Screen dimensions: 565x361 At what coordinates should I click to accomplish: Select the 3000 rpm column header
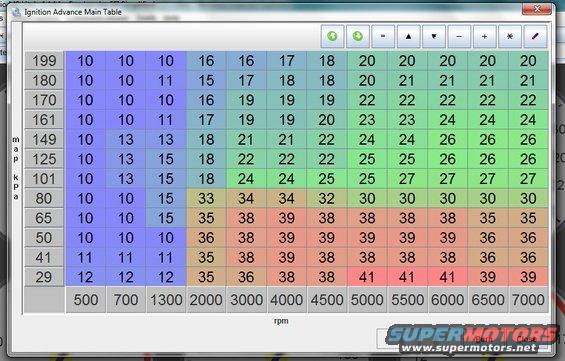(246, 300)
